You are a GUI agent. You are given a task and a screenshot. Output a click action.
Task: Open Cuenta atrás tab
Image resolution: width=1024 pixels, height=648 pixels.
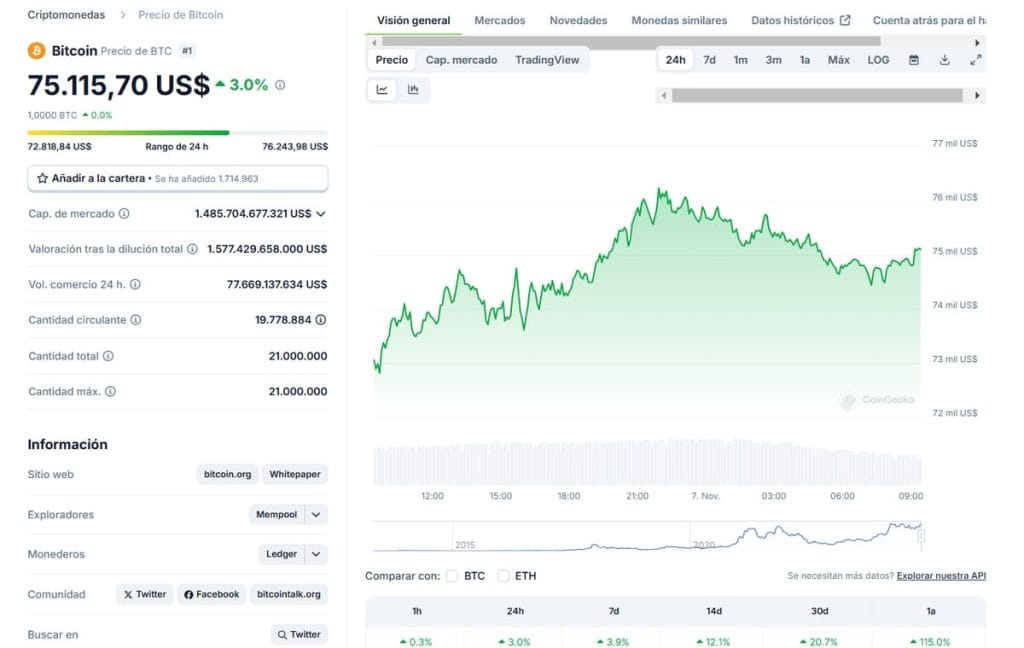pos(929,20)
